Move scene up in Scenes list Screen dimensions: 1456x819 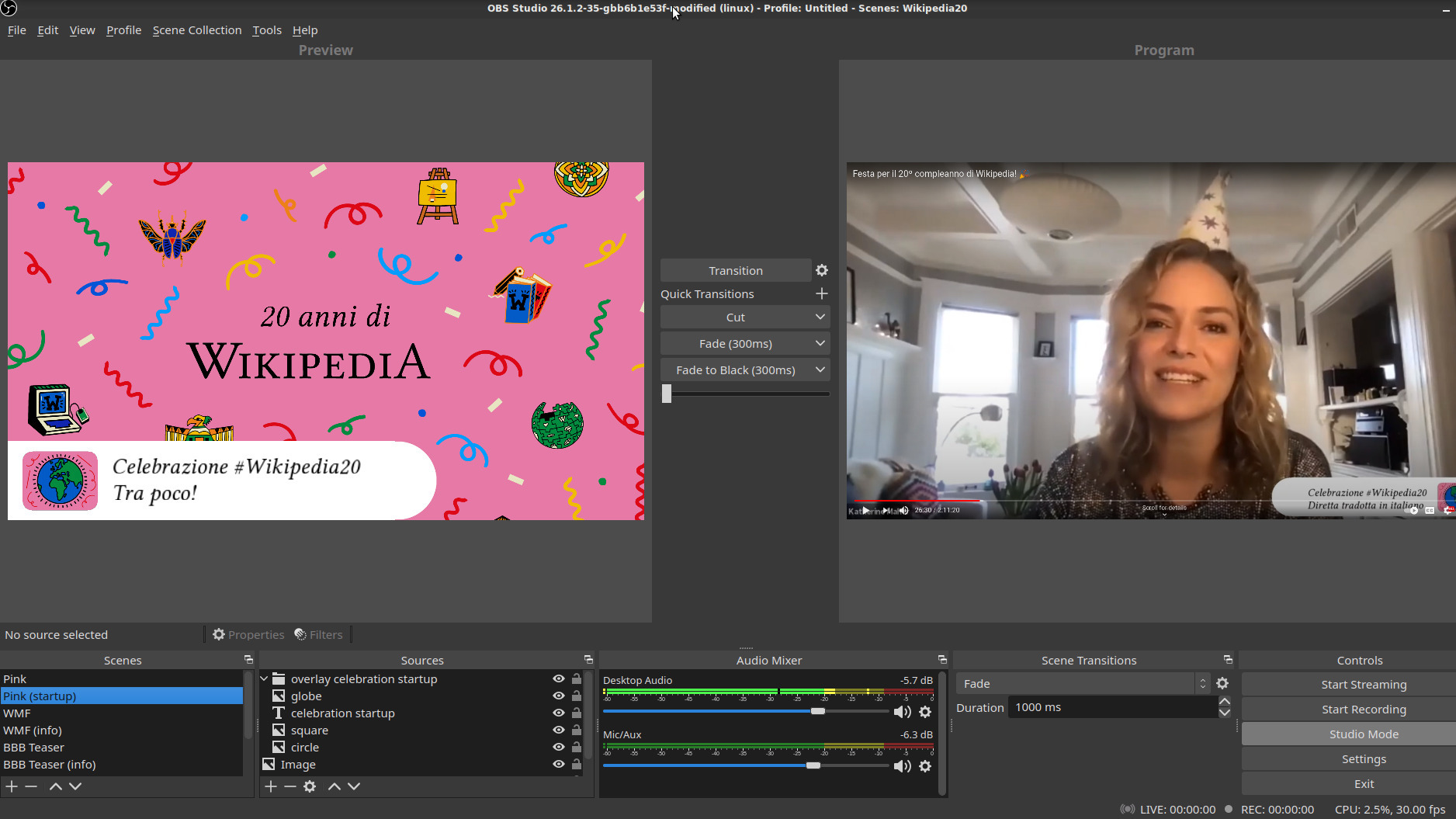tap(56, 786)
